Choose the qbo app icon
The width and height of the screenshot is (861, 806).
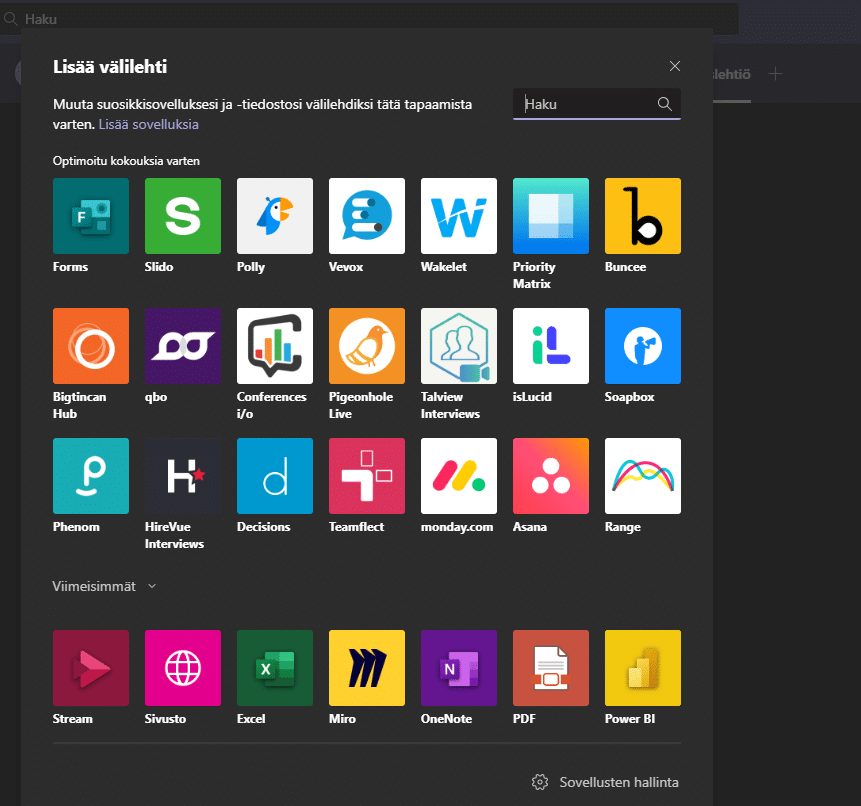pyautogui.click(x=183, y=346)
